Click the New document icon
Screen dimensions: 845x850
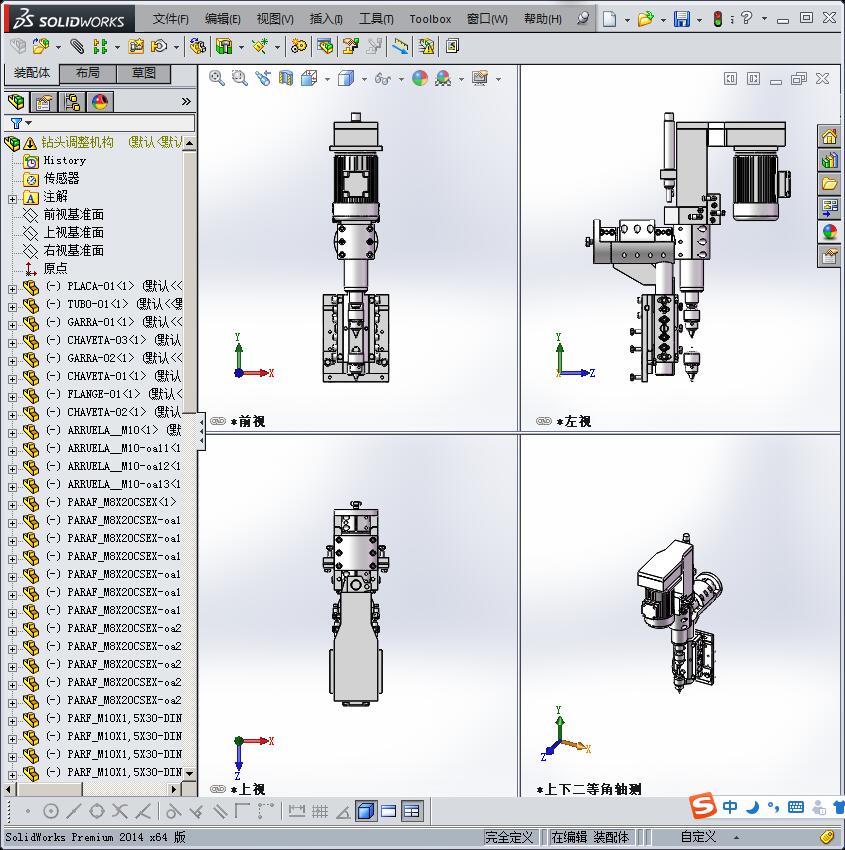point(610,19)
